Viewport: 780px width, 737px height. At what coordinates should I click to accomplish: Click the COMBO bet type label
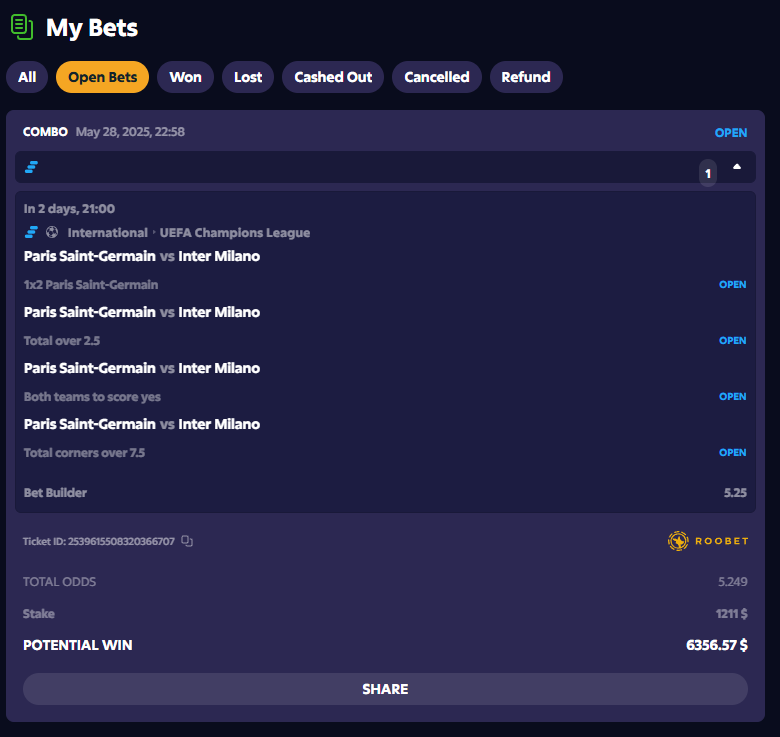[45, 132]
